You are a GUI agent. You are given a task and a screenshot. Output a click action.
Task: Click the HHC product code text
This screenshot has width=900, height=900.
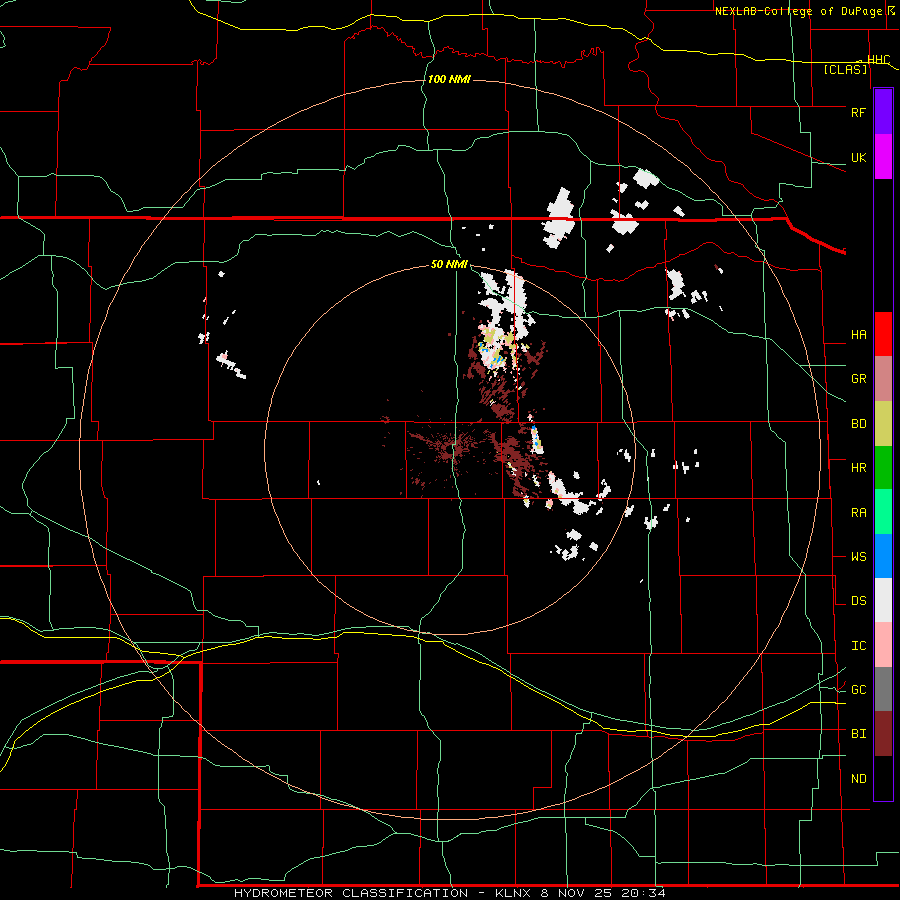pyautogui.click(x=878, y=59)
